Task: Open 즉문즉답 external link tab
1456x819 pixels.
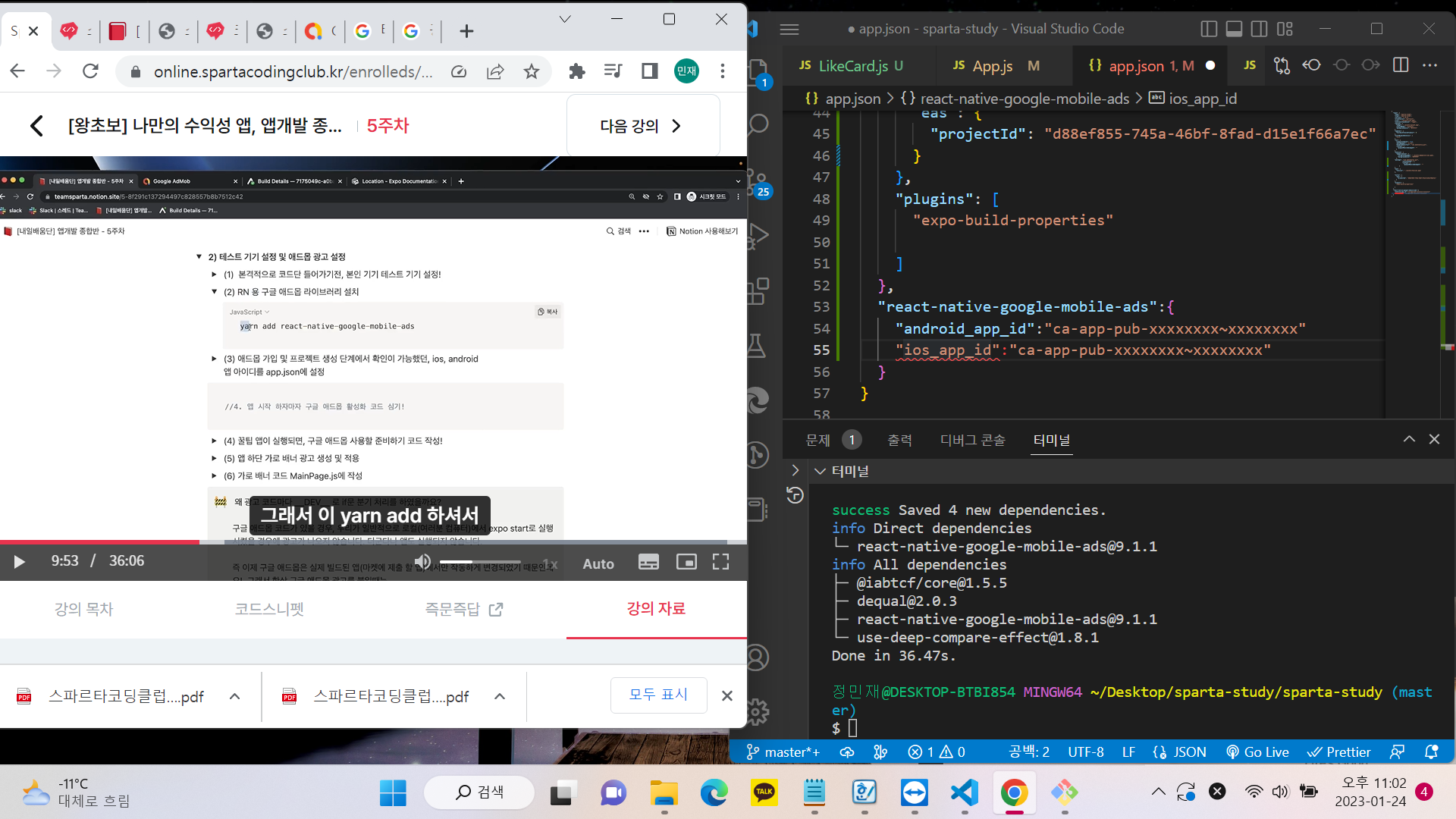Action: tap(463, 609)
